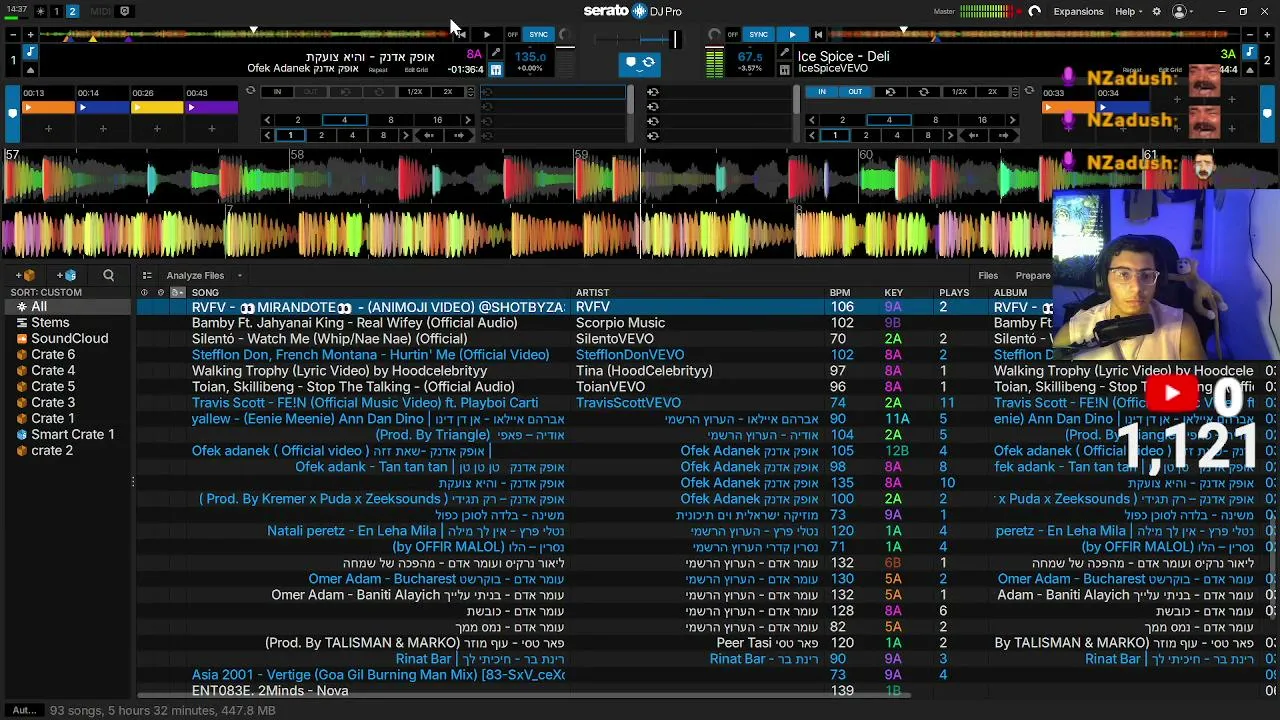1280x720 pixels.
Task: Click the key lock music note on deck 1
Action: click(x=30, y=52)
